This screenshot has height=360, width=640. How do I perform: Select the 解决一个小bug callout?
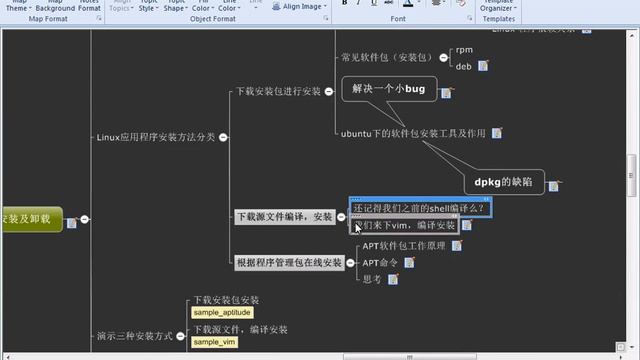[389, 89]
